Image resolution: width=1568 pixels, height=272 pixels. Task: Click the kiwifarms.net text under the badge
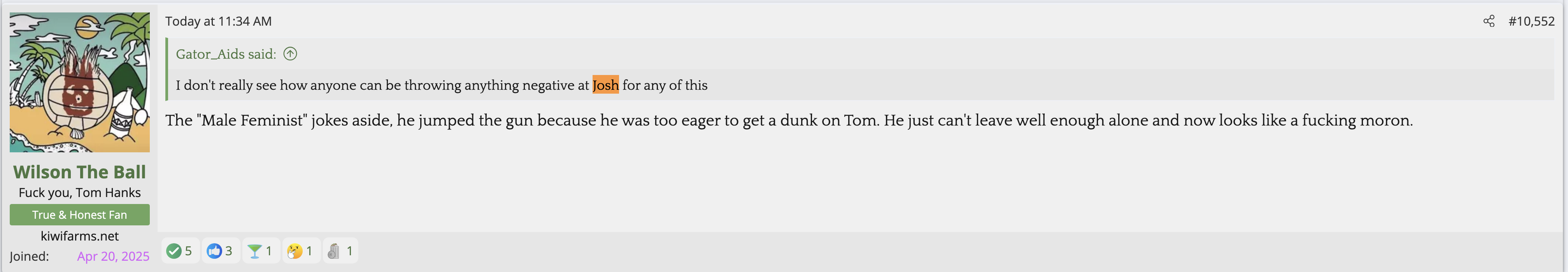pos(80,236)
